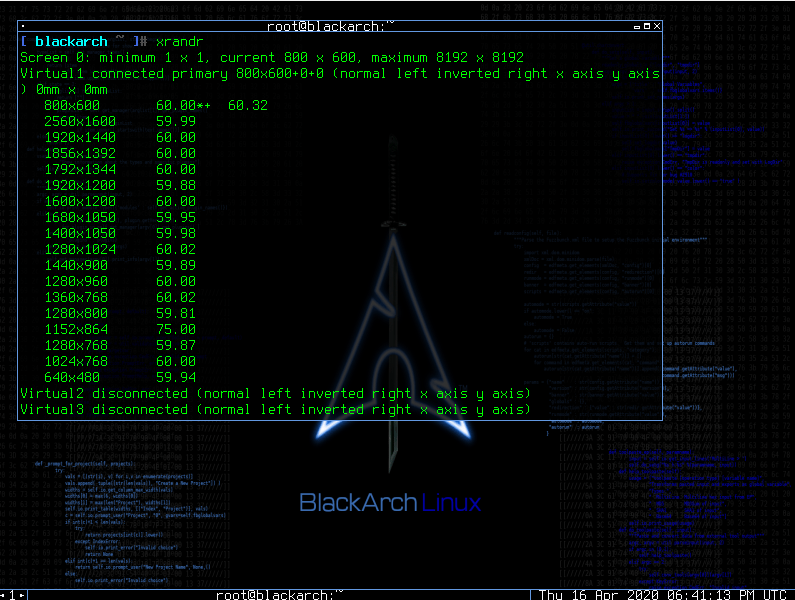795x600 pixels.
Task: Minimize the root@blackarch terminal window
Action: 637,26
